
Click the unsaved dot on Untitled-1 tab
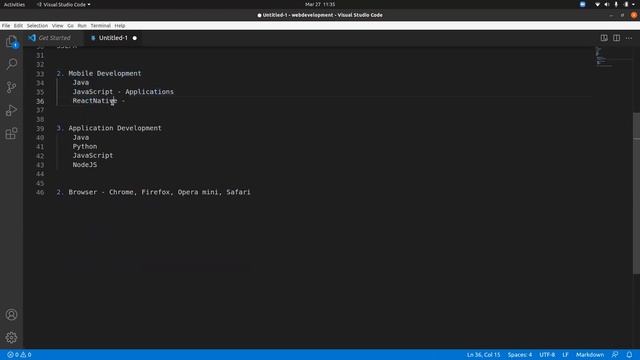coord(135,38)
